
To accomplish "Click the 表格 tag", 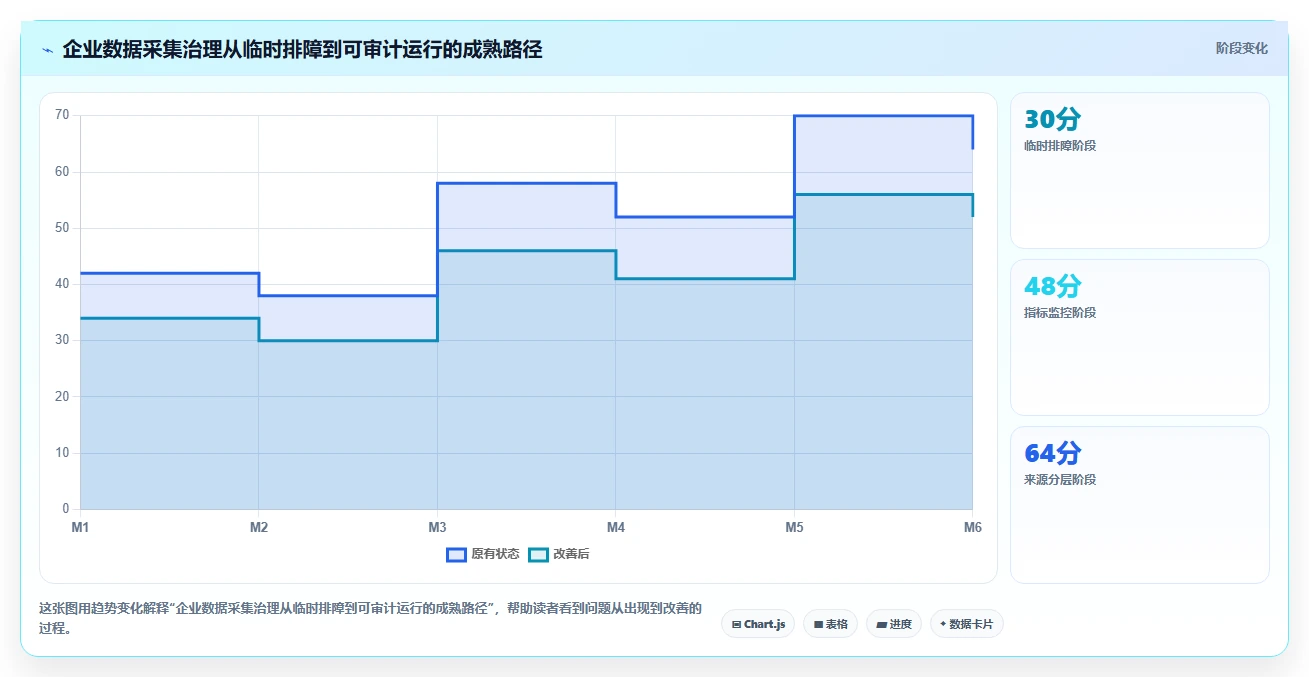I will pyautogui.click(x=830, y=624).
